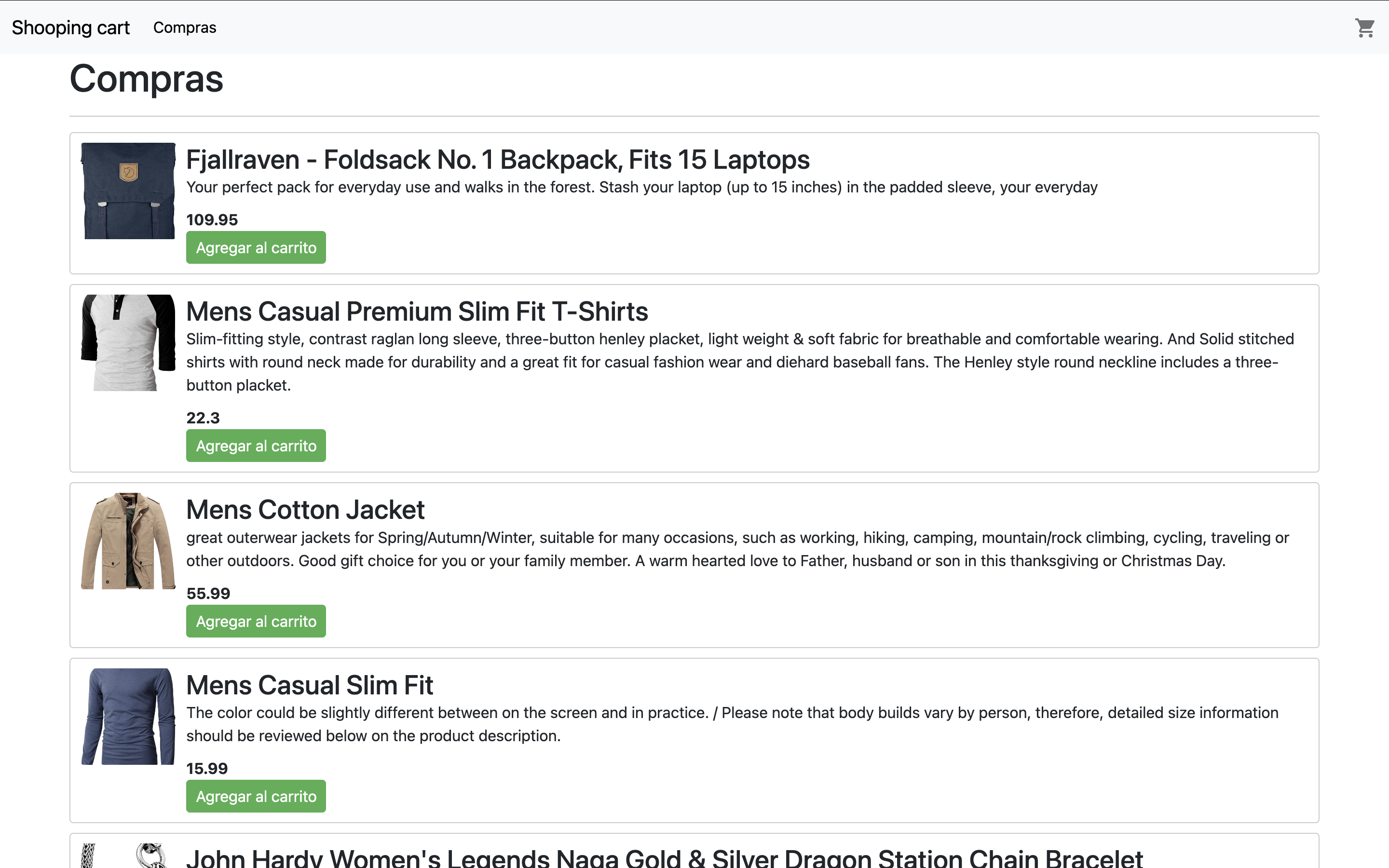The image size is (1389, 868).
Task: Click the price 15.99
Action: [206, 768]
